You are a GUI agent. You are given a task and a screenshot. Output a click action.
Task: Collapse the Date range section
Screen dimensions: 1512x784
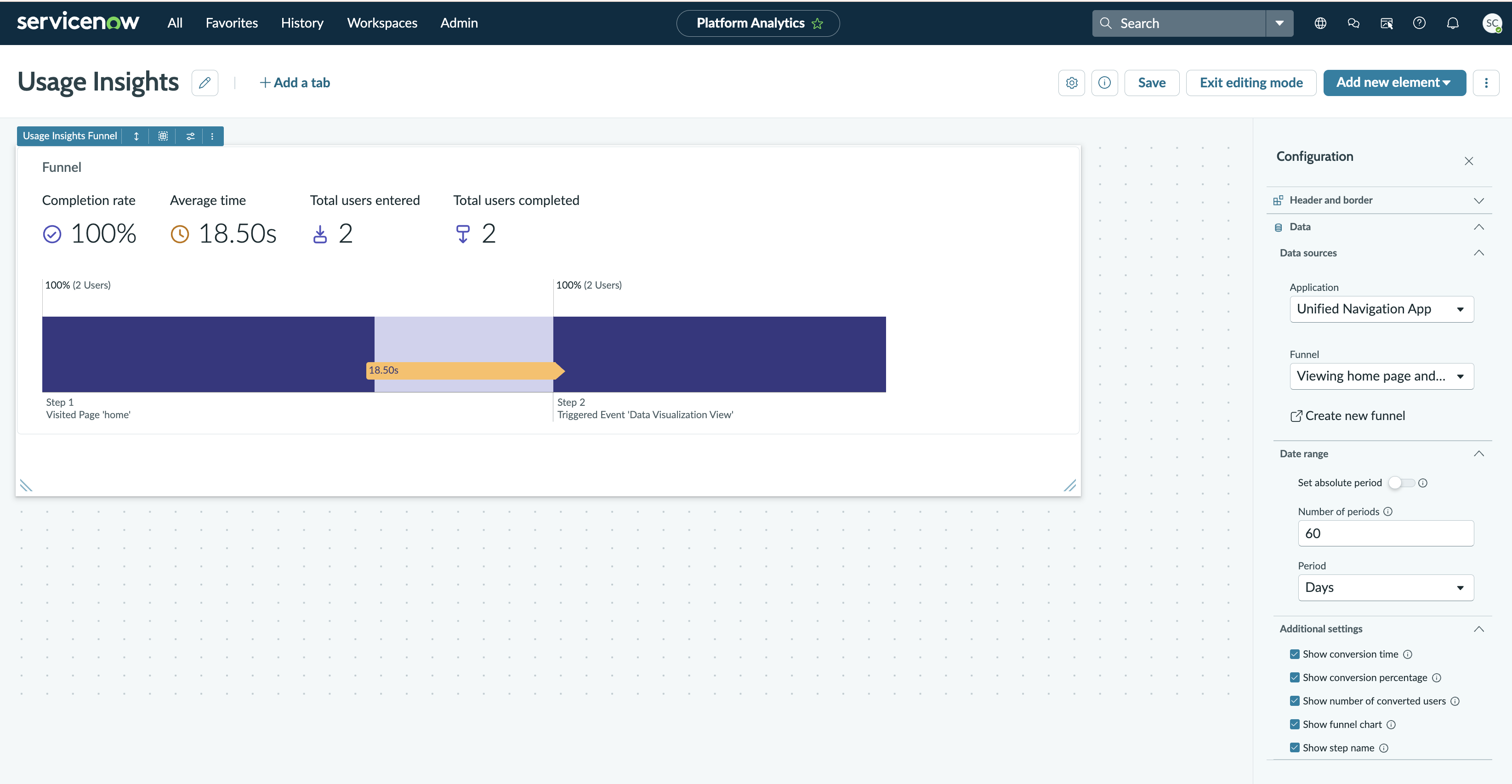(x=1382, y=454)
